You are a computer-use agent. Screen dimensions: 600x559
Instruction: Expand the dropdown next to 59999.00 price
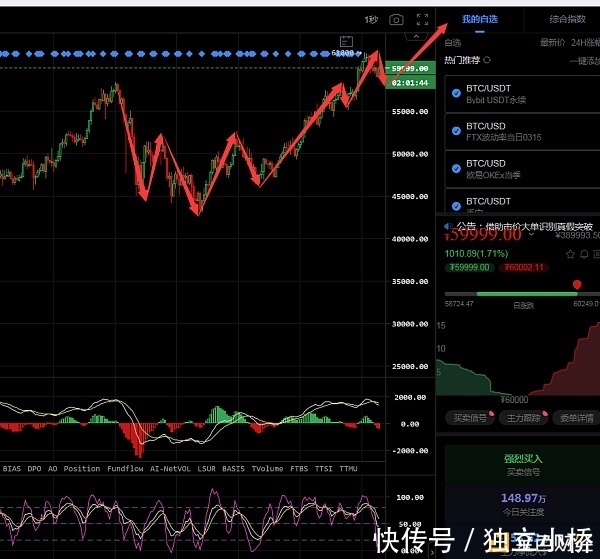coord(532,234)
